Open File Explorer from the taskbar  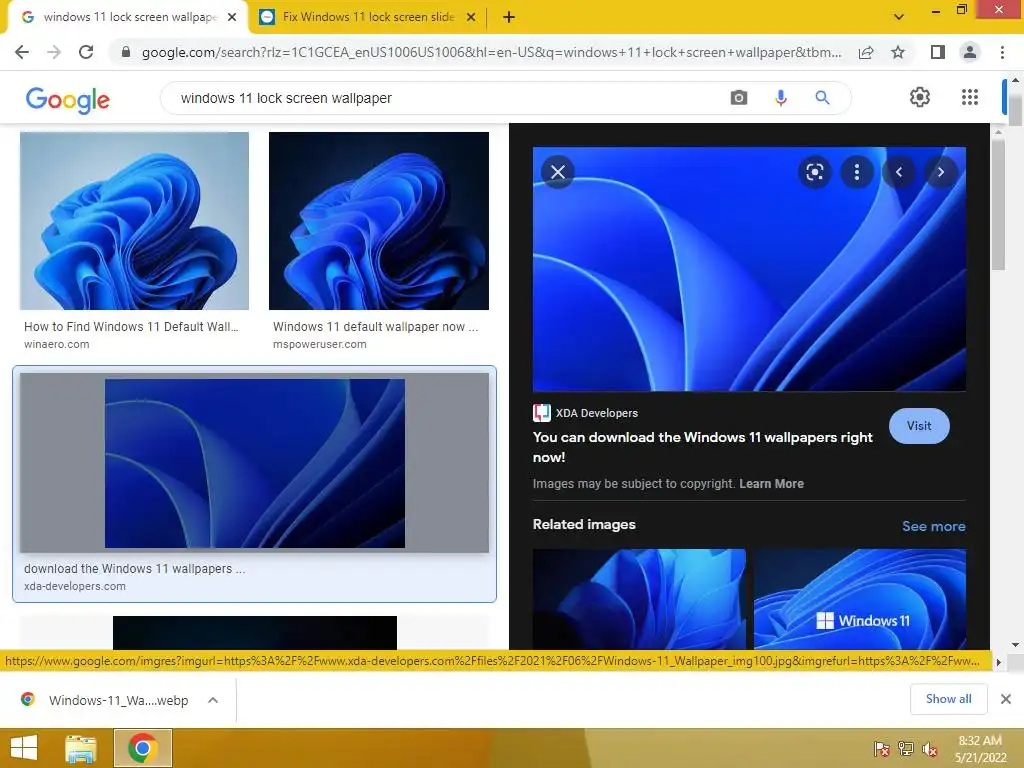(80, 748)
